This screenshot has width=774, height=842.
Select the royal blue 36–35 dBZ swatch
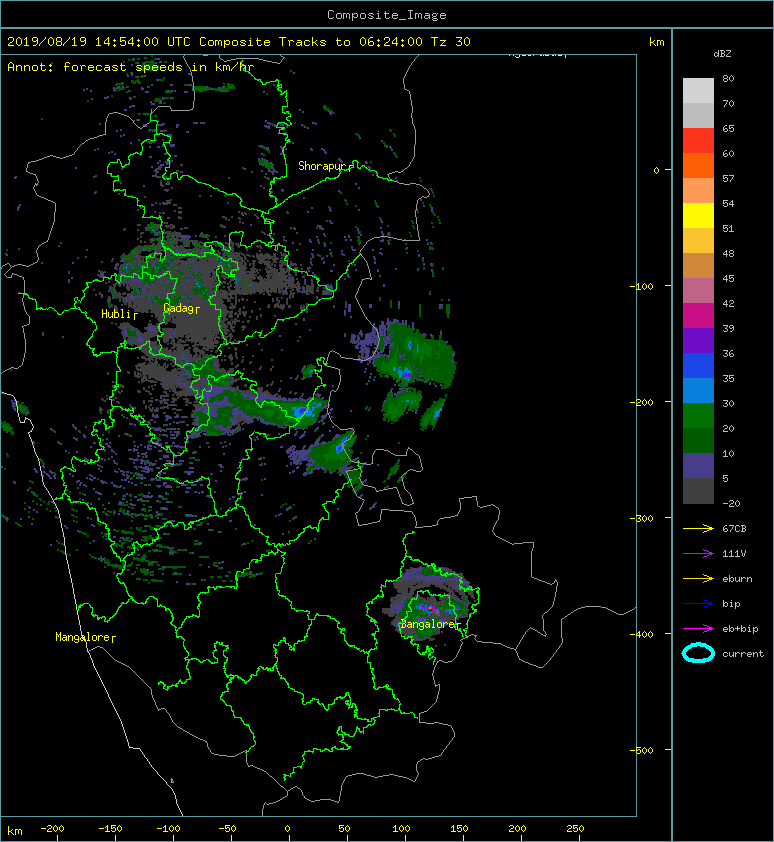coord(698,365)
